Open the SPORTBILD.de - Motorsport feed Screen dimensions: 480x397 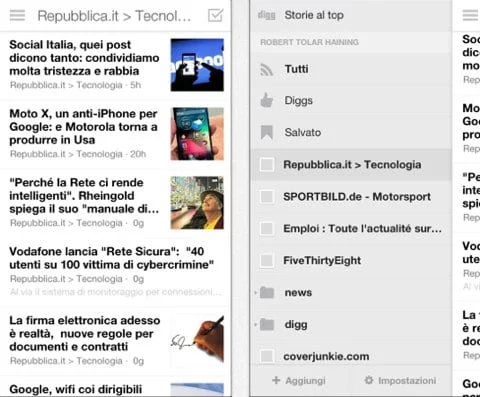[357, 196]
